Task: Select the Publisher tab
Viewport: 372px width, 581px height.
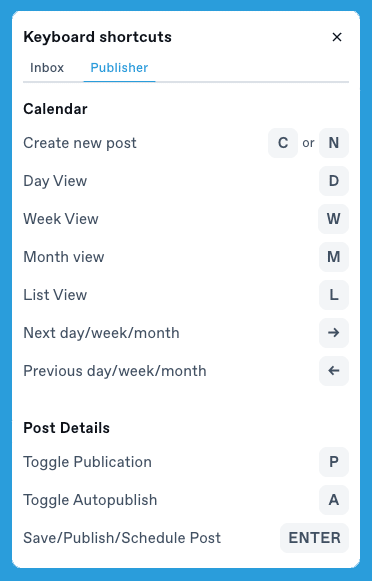Action: pos(119,68)
